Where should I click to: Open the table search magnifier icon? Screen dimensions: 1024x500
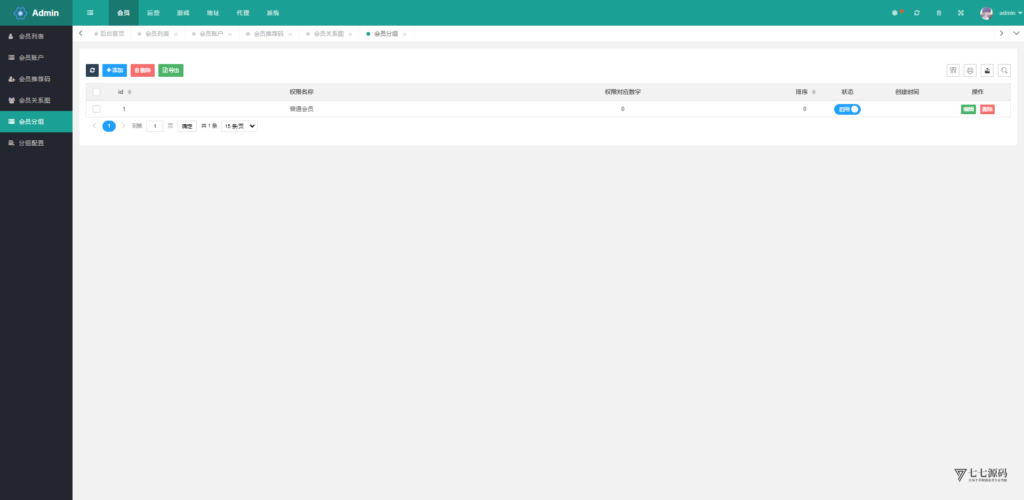1004,70
